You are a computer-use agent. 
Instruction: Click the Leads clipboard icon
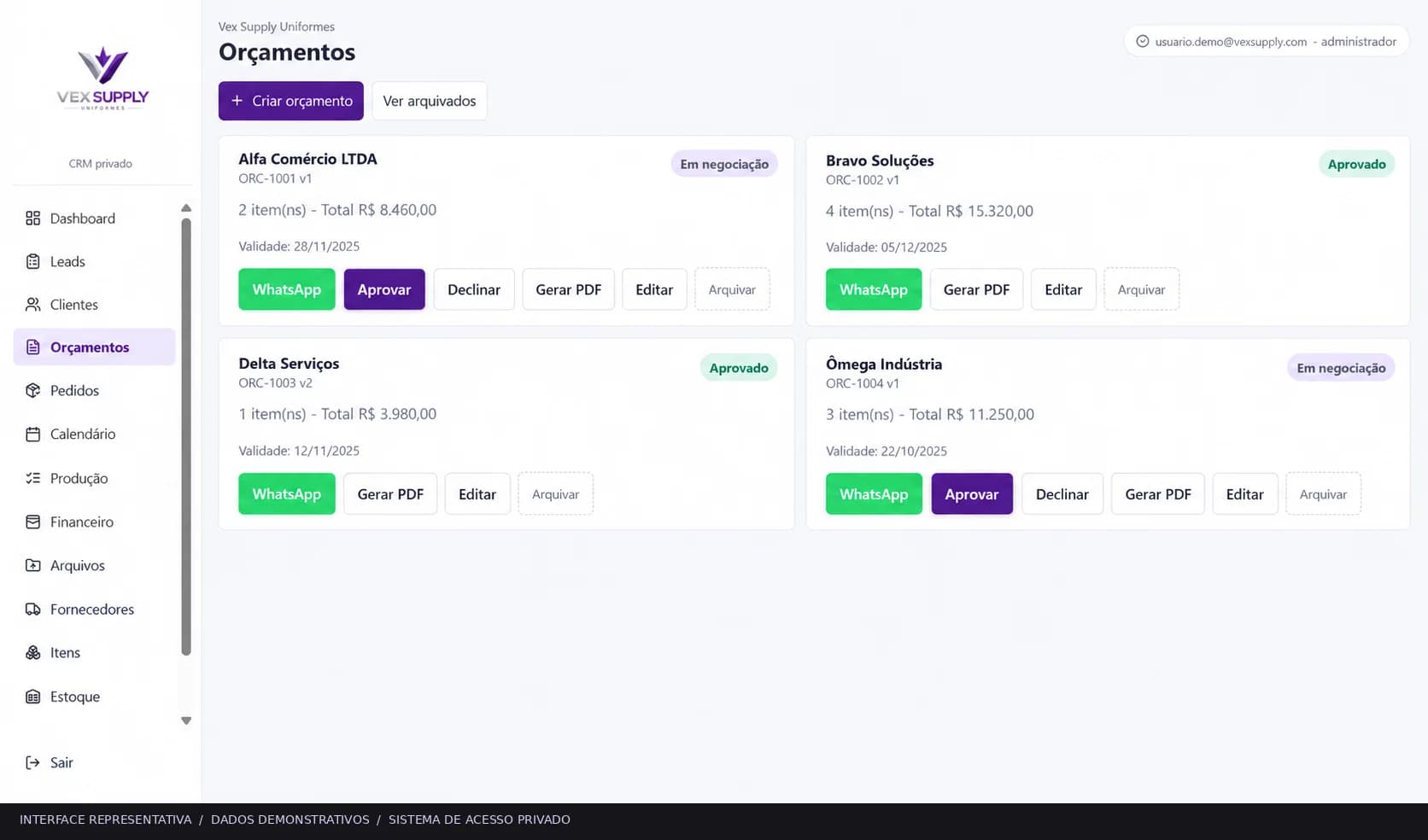tap(33, 262)
